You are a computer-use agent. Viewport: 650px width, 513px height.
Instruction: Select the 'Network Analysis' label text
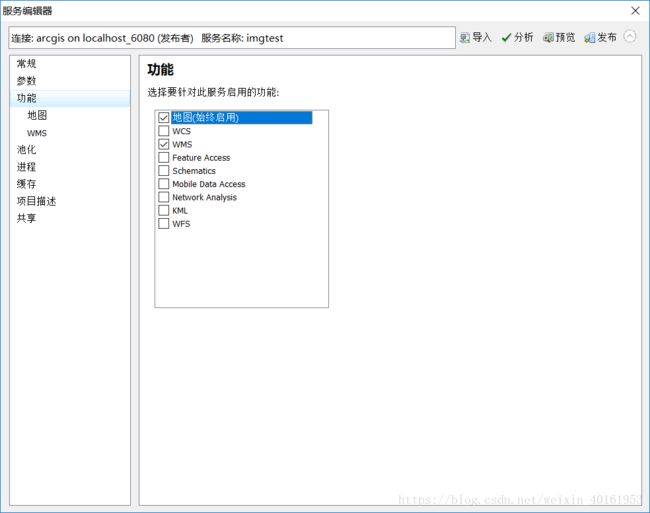(204, 197)
